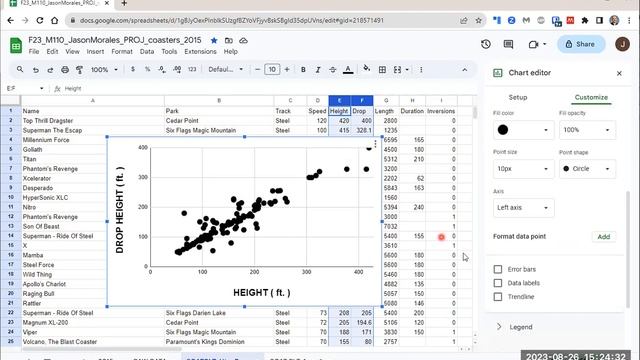This screenshot has height=360, width=640.
Task: Open the Data menu
Action: 147,52
